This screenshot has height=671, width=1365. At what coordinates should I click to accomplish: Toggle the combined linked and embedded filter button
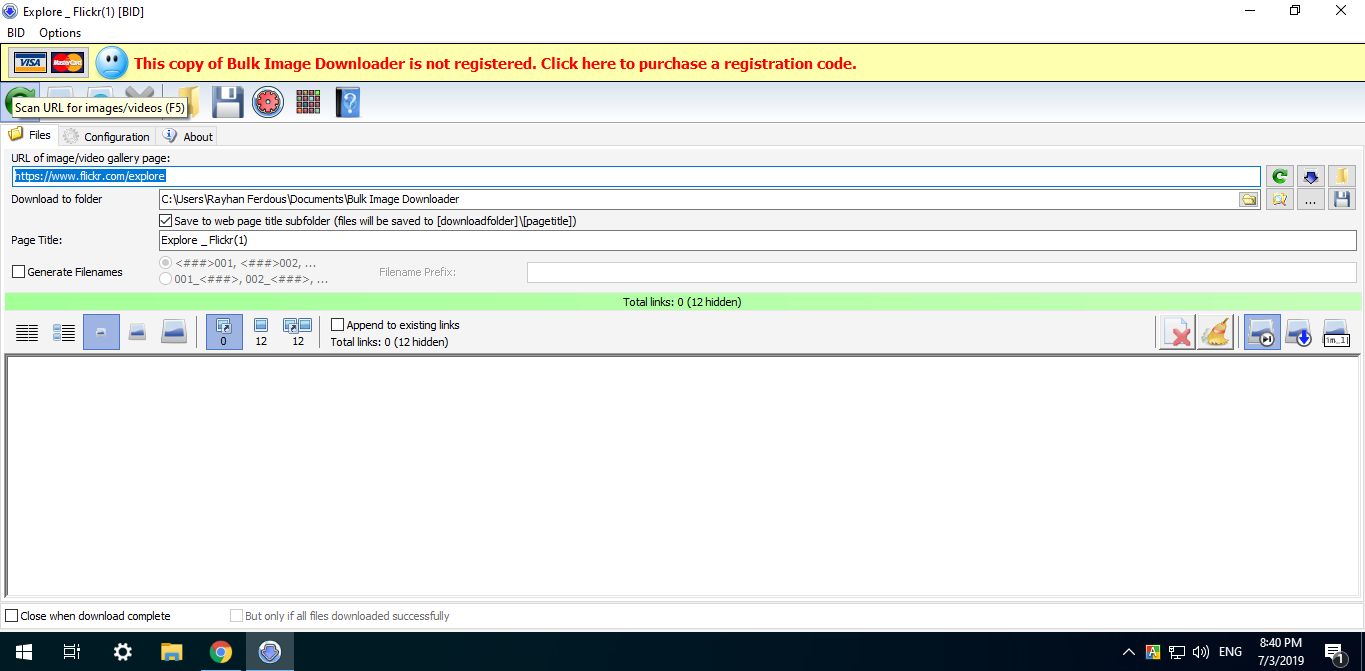298,332
